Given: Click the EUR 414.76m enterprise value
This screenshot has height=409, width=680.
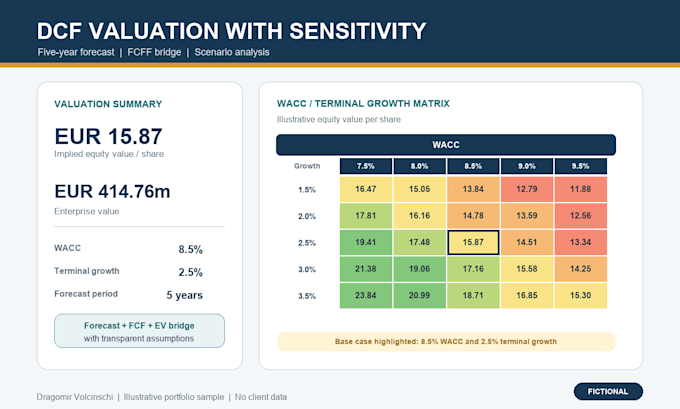Looking at the screenshot, I should pyautogui.click(x=112, y=191).
